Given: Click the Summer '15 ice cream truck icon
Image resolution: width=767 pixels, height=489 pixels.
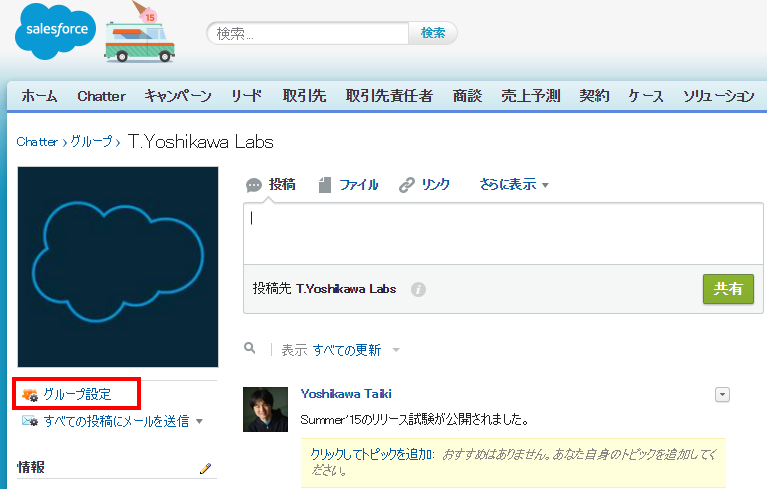Looking at the screenshot, I should (x=140, y=32).
